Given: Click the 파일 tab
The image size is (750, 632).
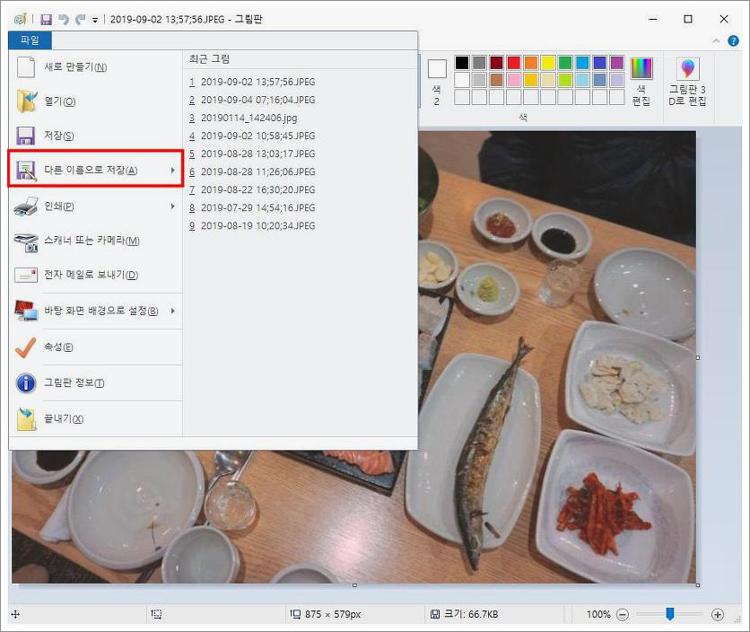Looking at the screenshot, I should (30, 40).
